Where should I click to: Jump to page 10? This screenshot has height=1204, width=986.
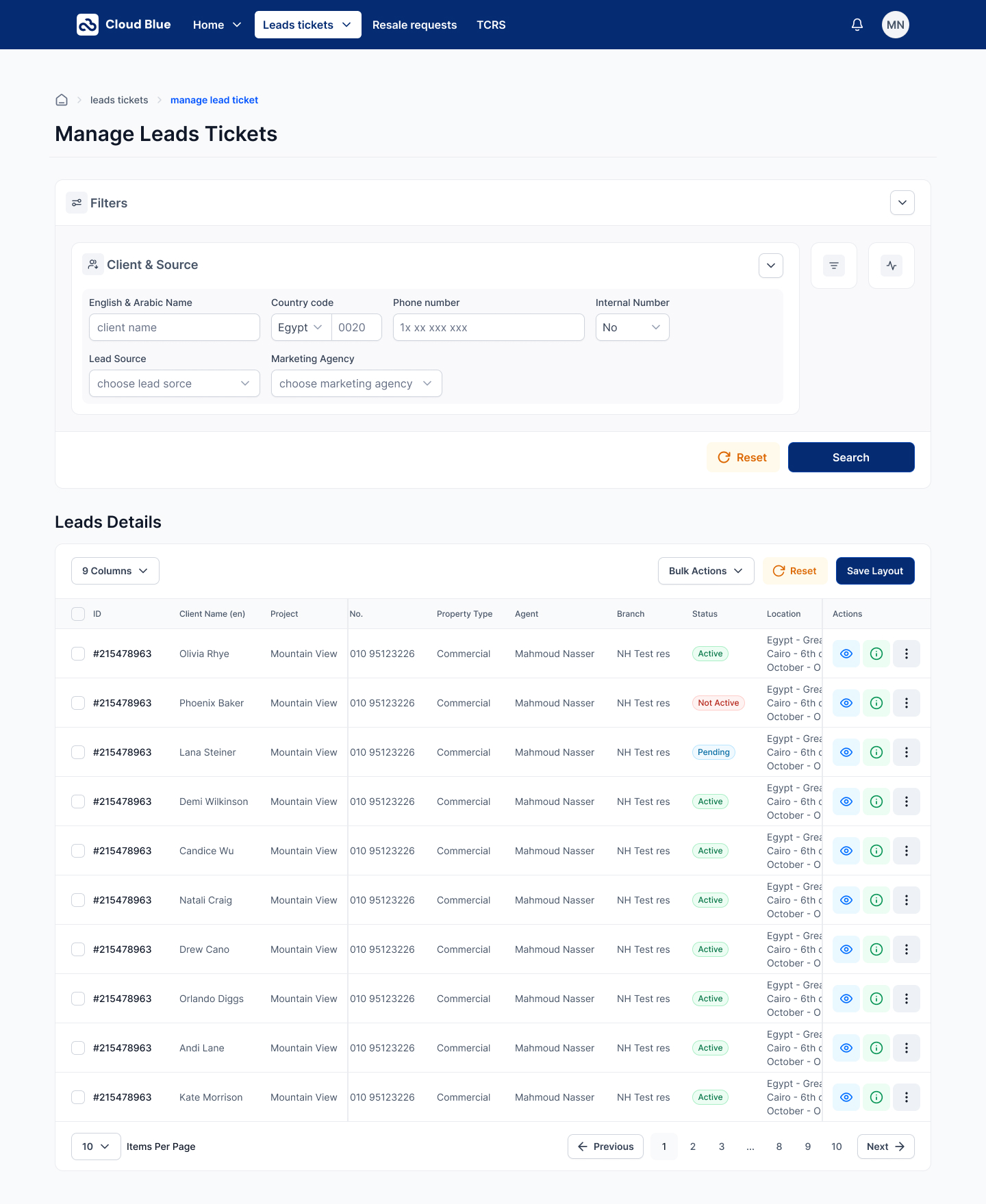(x=837, y=1147)
